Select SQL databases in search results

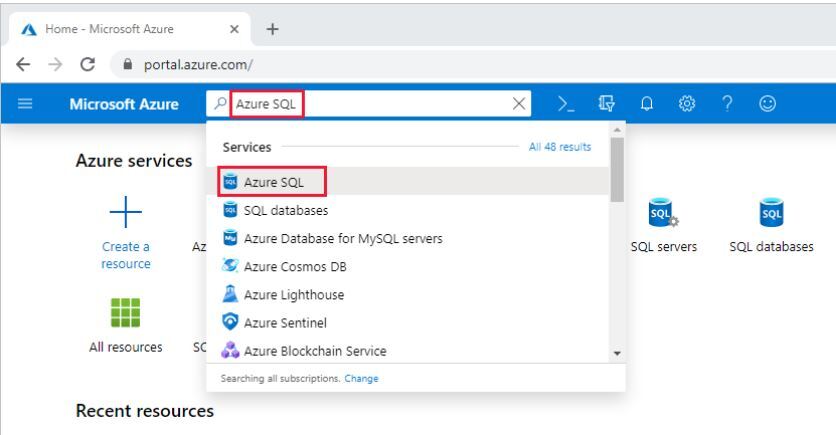click(408, 210)
